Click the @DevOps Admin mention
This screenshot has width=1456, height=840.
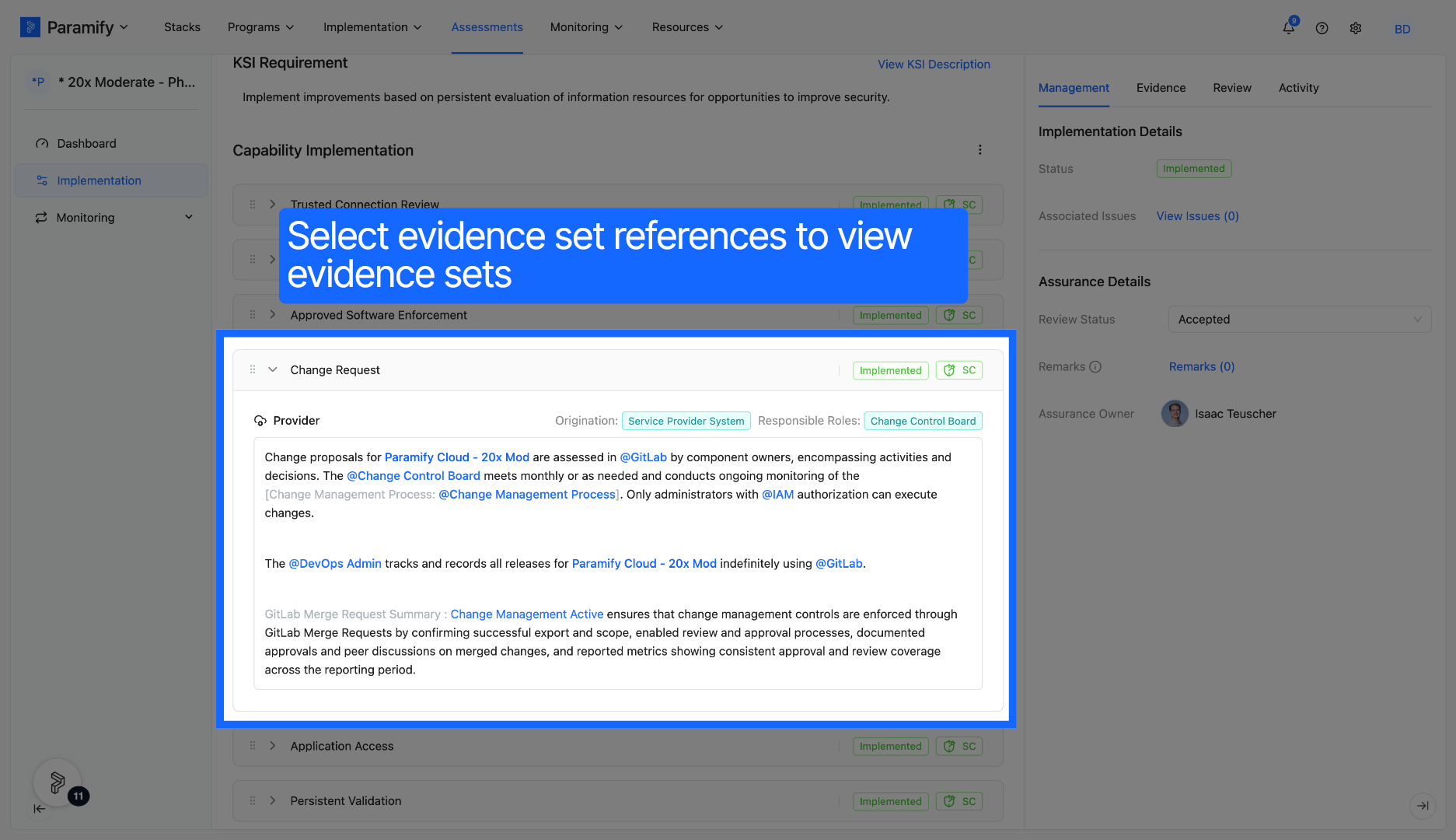coord(335,564)
